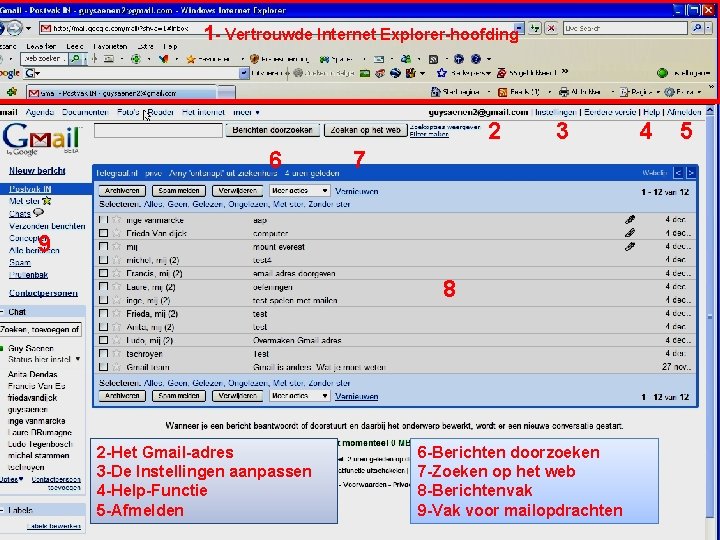Switch to the Gmail Postvak IN browser tab
This screenshot has width=720, height=540.
[122, 92]
